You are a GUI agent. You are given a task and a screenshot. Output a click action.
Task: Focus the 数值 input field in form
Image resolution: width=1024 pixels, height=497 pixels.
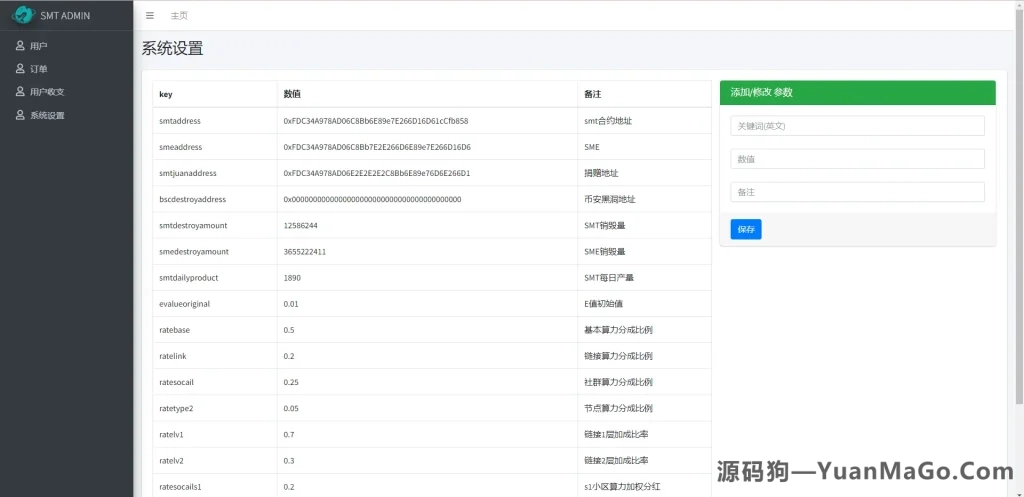pyautogui.click(x=857, y=159)
